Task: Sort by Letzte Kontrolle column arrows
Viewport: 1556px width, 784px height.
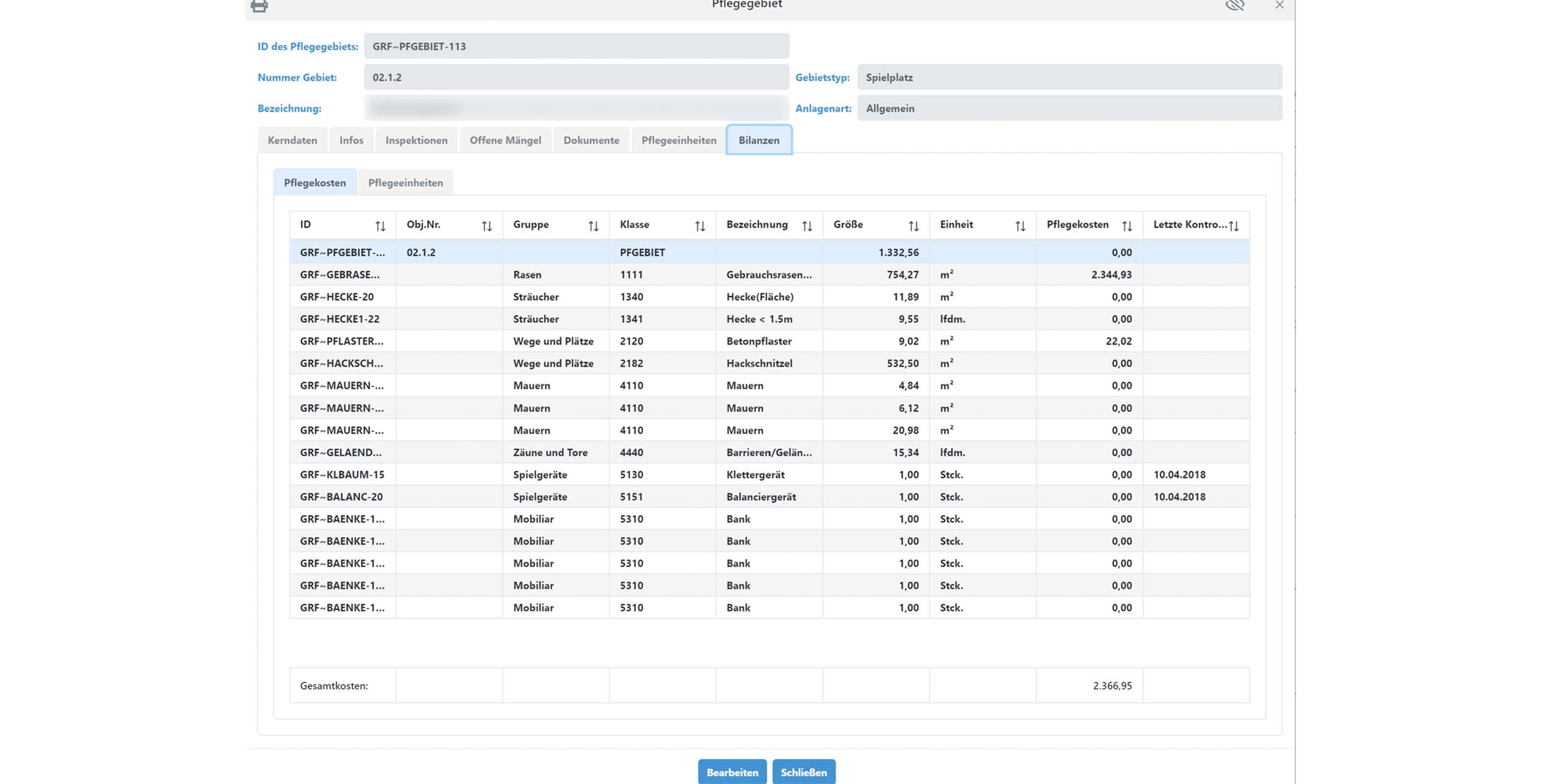Action: pyautogui.click(x=1234, y=226)
